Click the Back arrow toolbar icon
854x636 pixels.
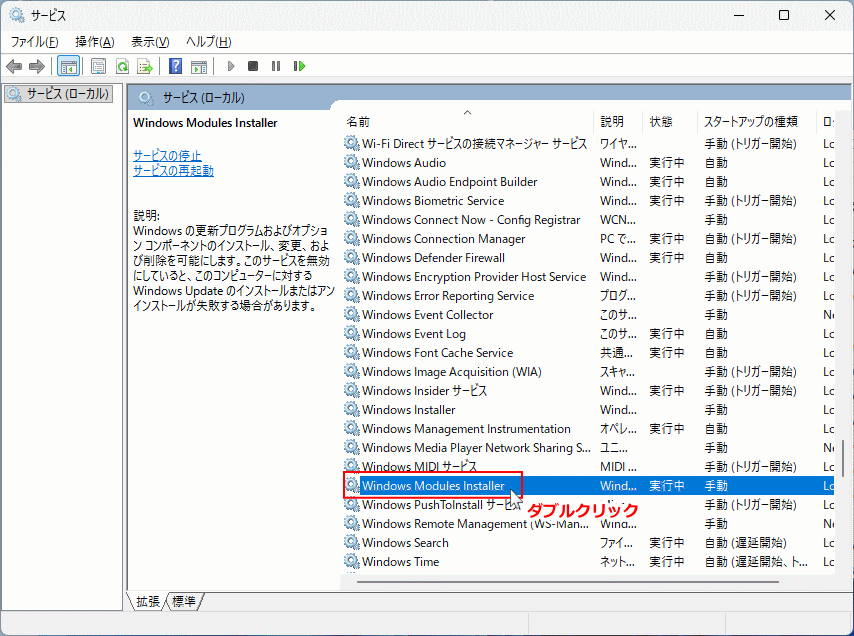pyautogui.click(x=14, y=66)
